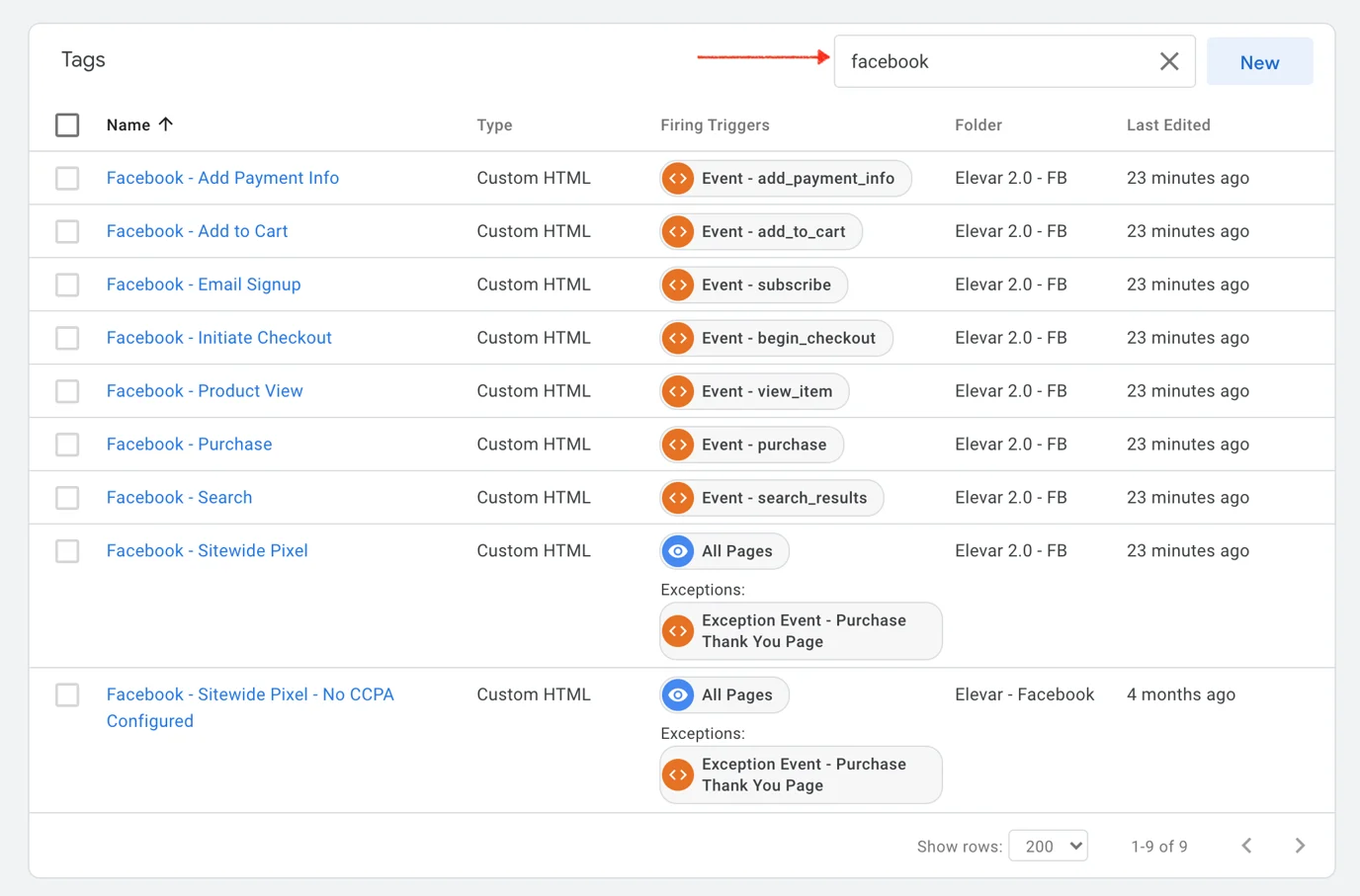Click orange trigger icon for add_payment_info
1360x896 pixels.
pos(678,178)
